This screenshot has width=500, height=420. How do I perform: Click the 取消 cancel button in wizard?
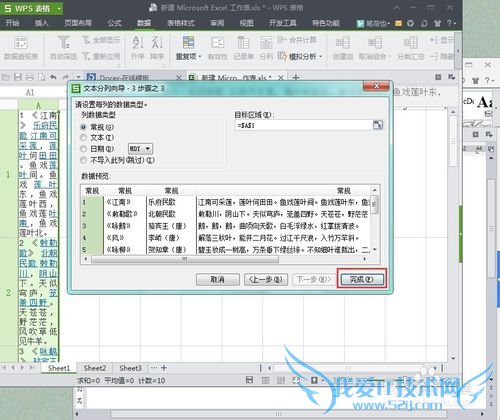coord(218,279)
